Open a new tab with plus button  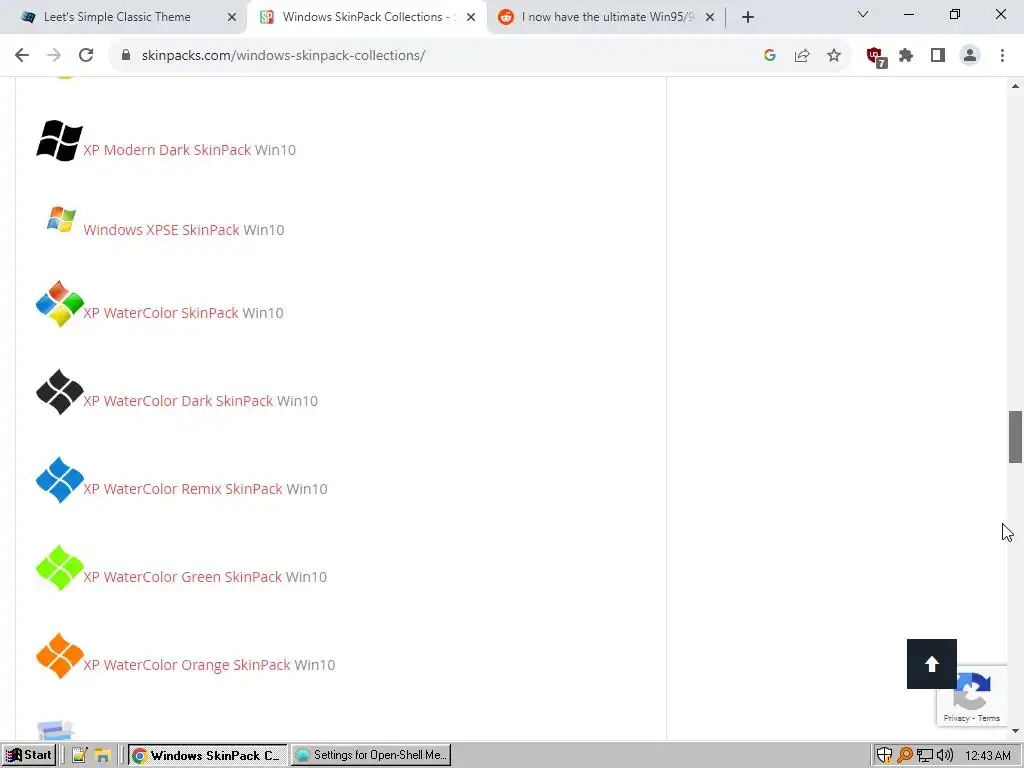tap(748, 17)
